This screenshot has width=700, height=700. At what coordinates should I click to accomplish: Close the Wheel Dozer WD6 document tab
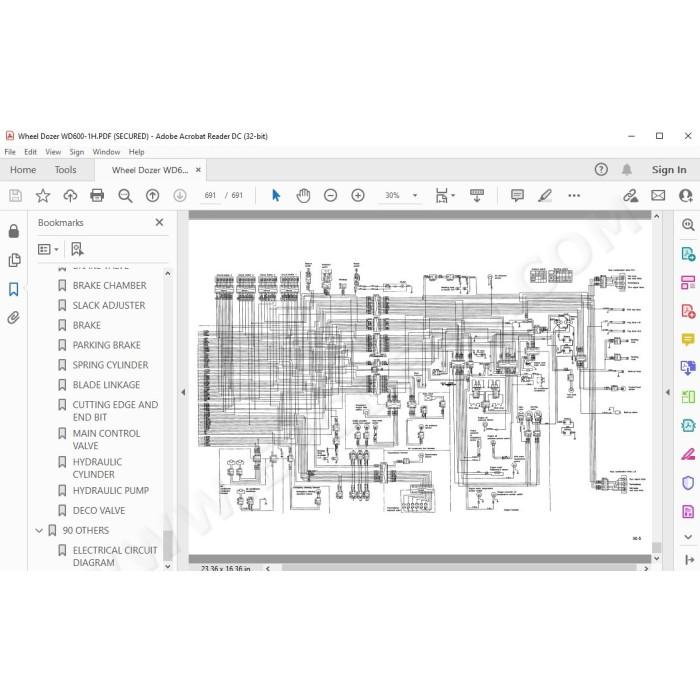(x=198, y=170)
